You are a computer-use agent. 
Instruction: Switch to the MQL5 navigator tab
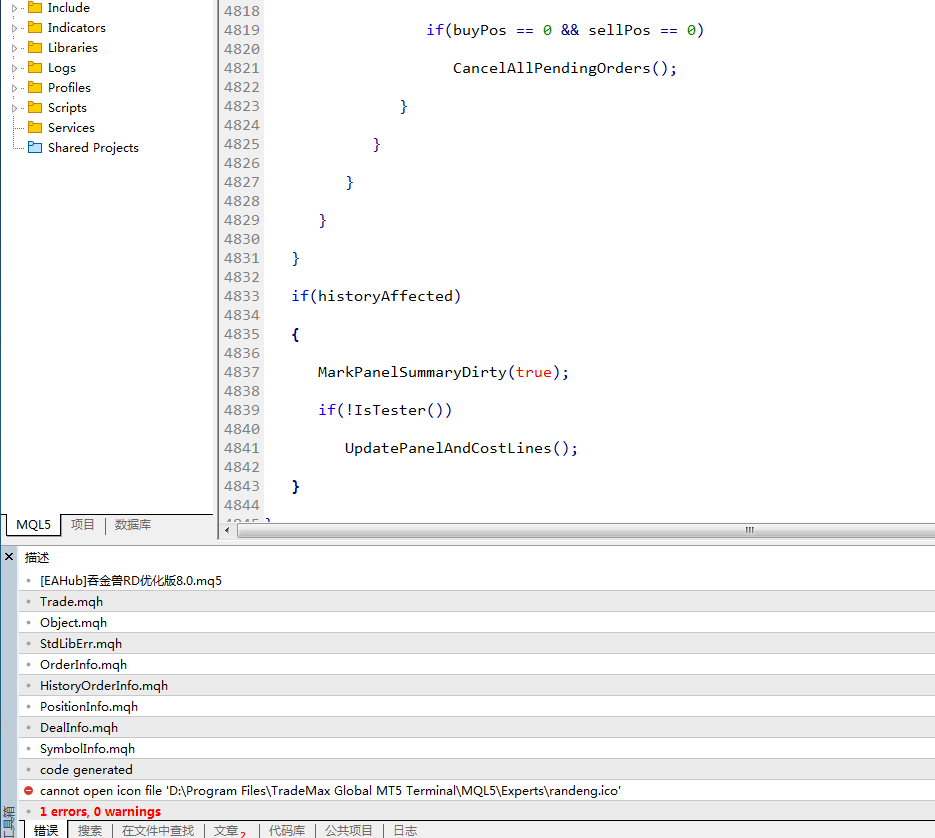pyautogui.click(x=33, y=525)
